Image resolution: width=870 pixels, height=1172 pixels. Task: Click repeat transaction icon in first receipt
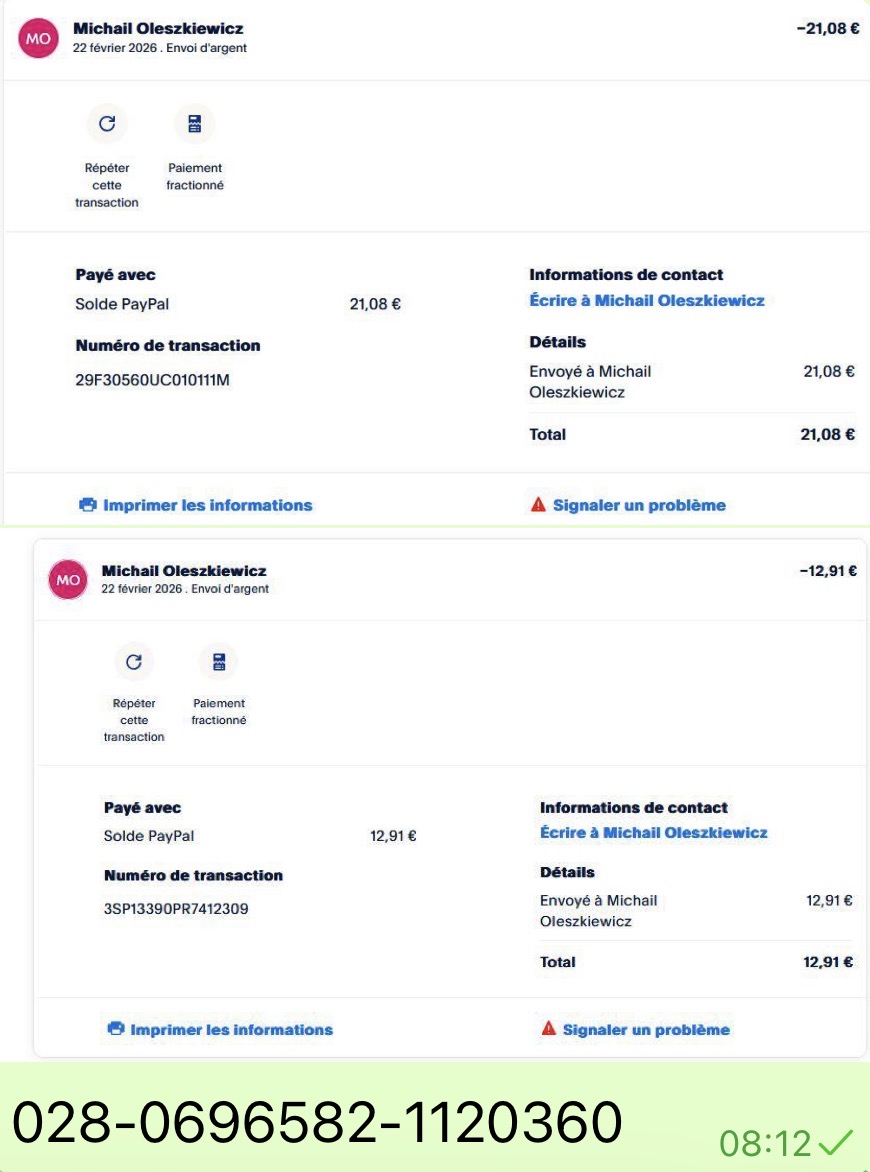[x=107, y=124]
